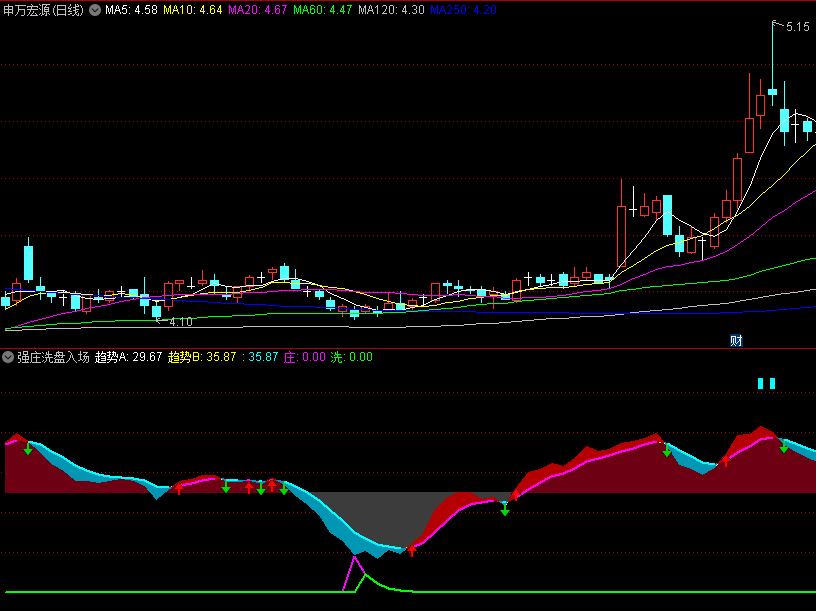Screen dimensions: 816x611
Task: Click the MA120: 4.30 label
Action: (391, 10)
